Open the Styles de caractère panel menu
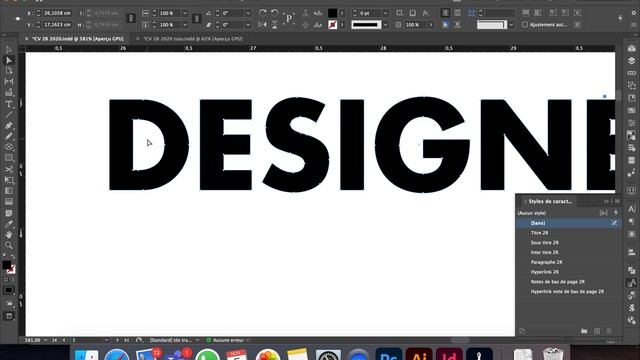This screenshot has height=360, width=640. [617, 201]
